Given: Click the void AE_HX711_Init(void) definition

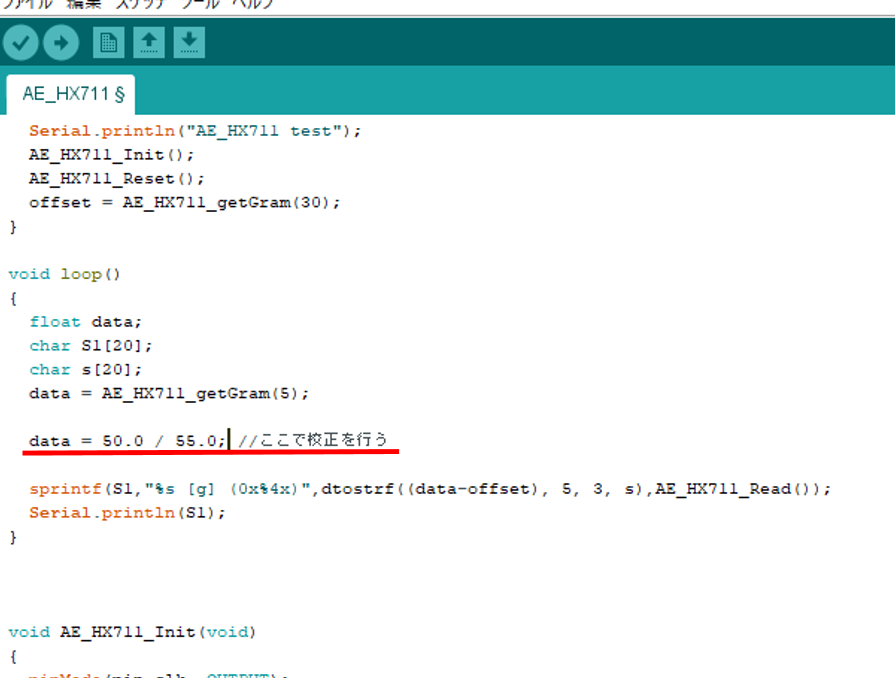Looking at the screenshot, I should coord(132,633).
